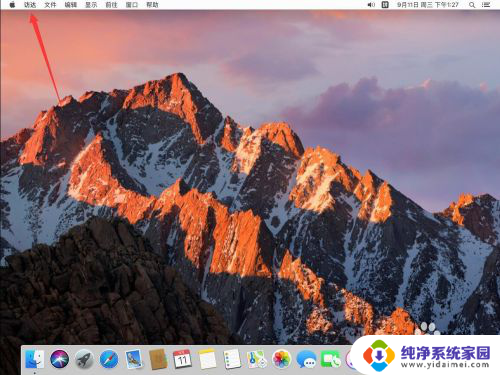The image size is (500, 375).
Task: Open the Messages chat bubble icon
Action: click(x=306, y=359)
